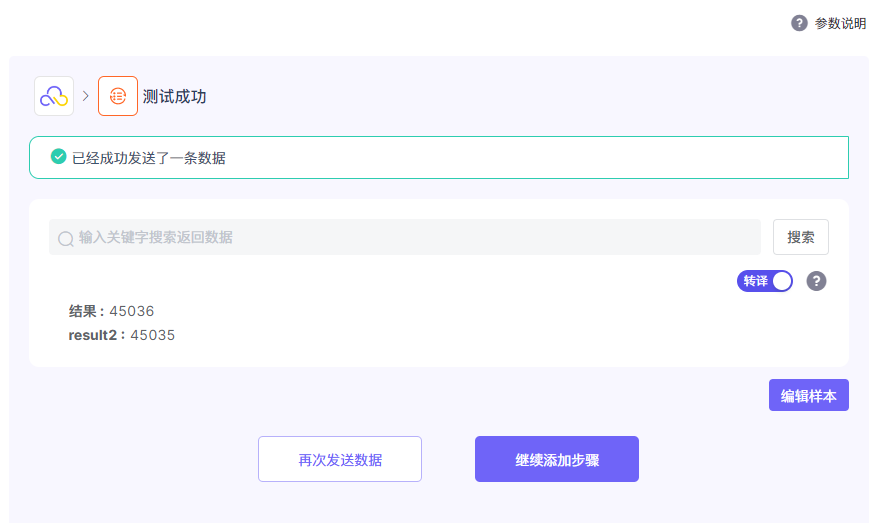Click 继续添加步骤 to add a step
The height and width of the screenshot is (523, 873).
coord(557,459)
